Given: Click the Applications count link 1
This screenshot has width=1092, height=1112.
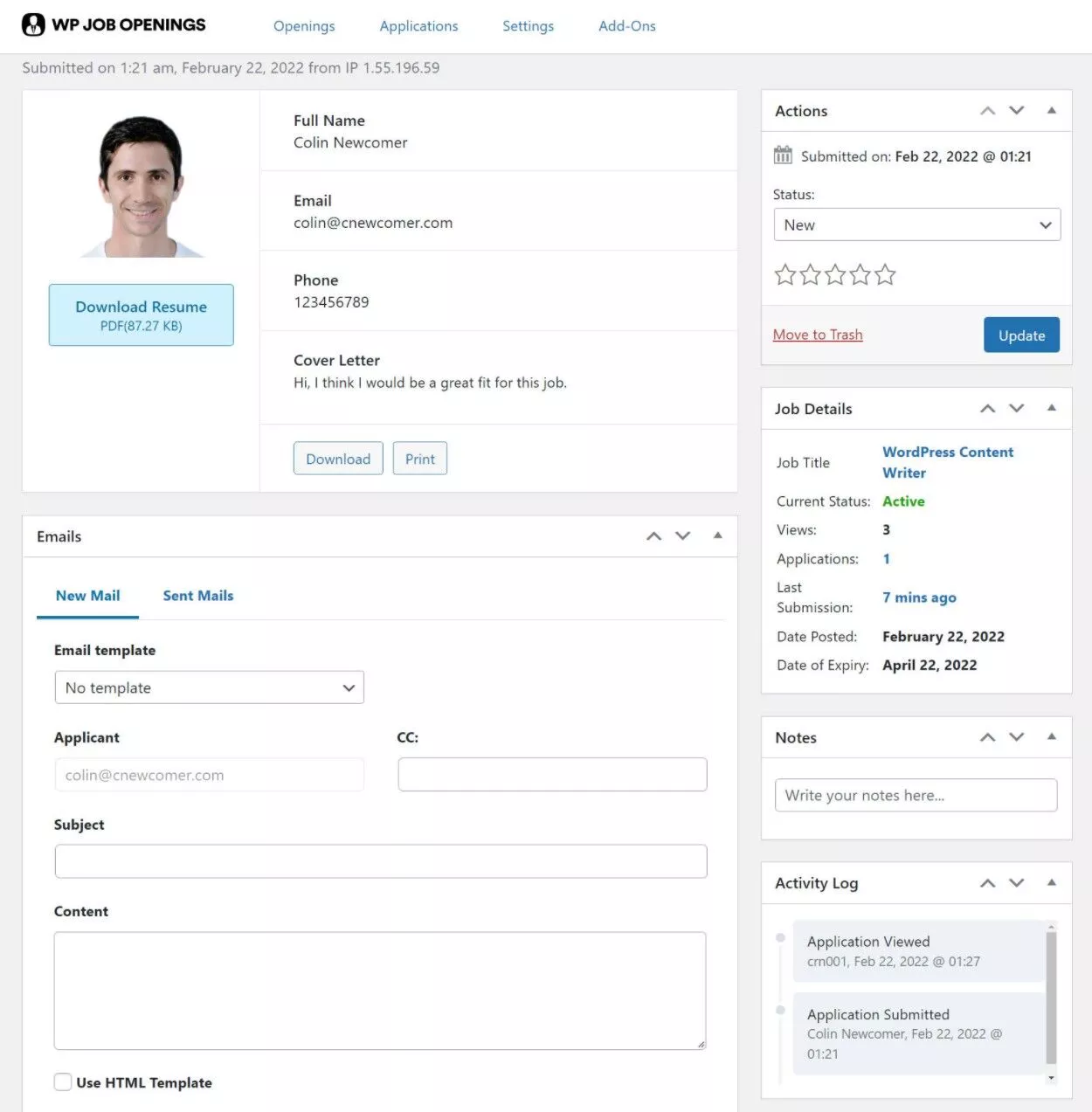Looking at the screenshot, I should (887, 559).
